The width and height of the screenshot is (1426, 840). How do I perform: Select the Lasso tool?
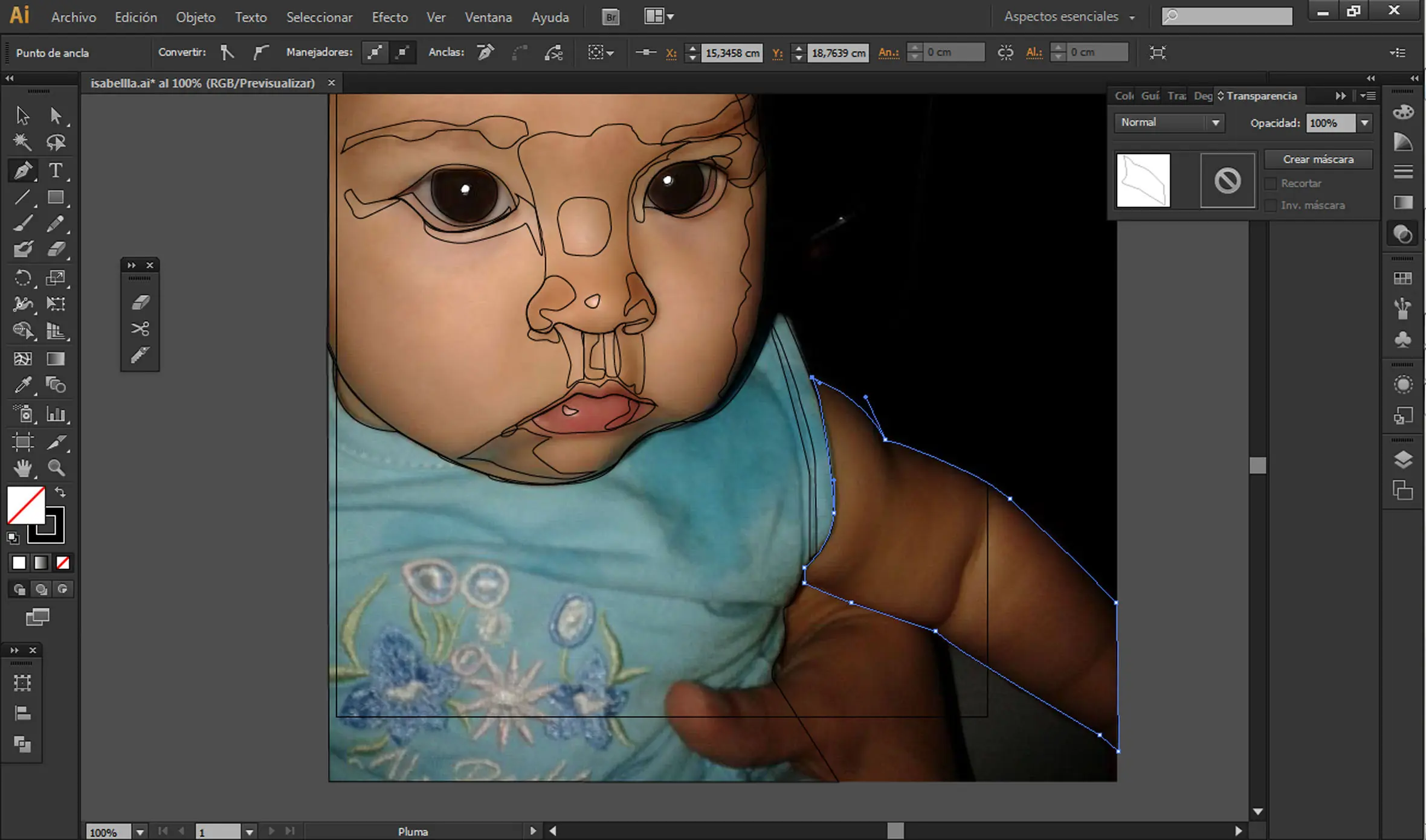coord(56,143)
